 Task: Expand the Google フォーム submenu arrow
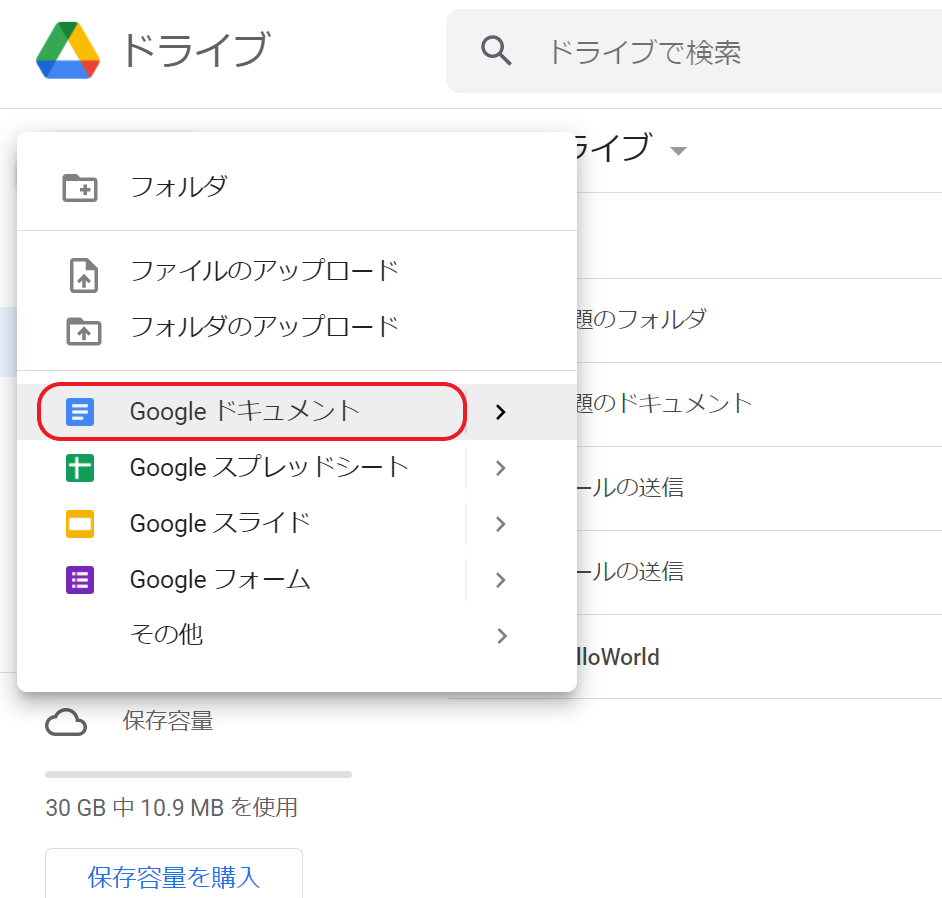coord(501,580)
